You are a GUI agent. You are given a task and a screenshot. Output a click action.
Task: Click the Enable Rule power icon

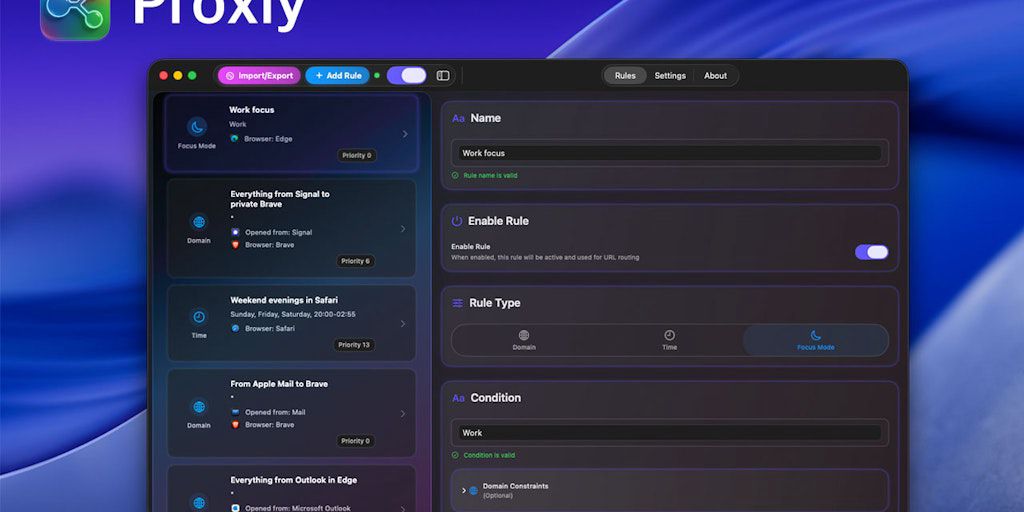[x=457, y=221]
